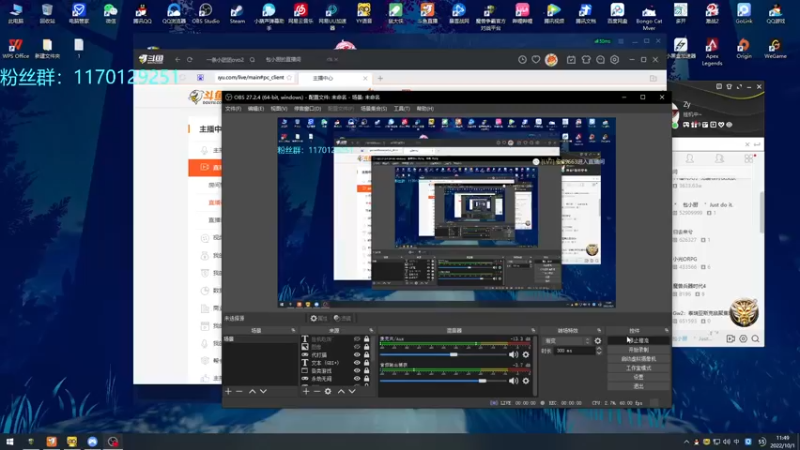Open 视图(V) menu in OBS
Screen dimensions: 800x450
tap(279, 109)
